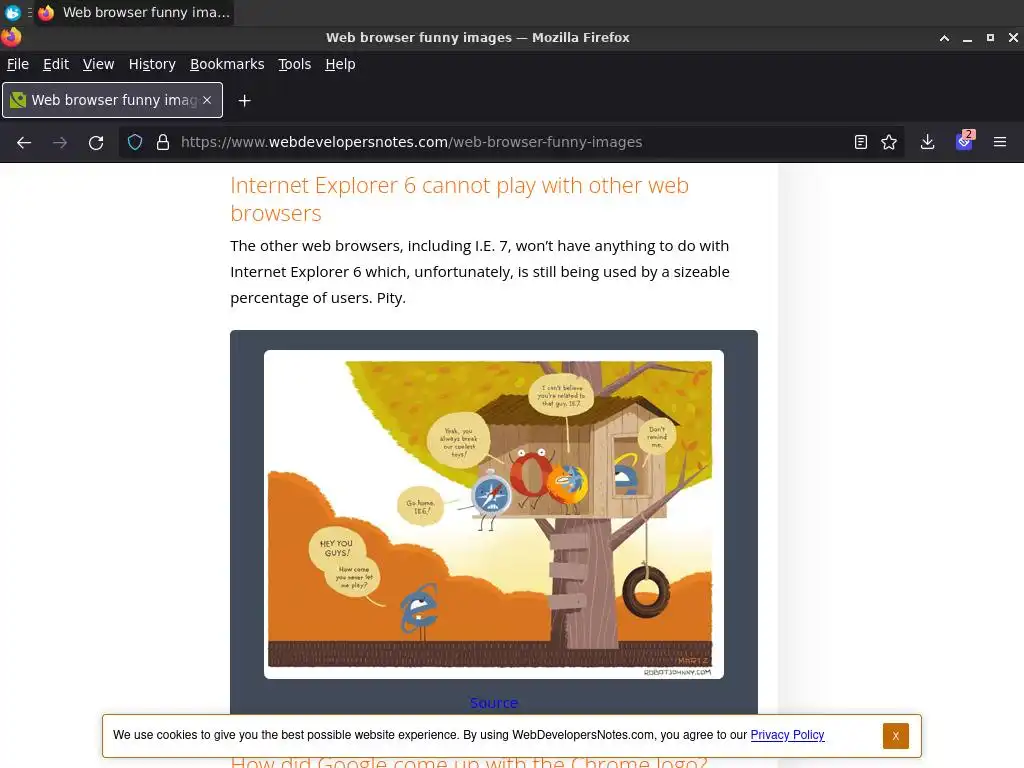The width and height of the screenshot is (1024, 768).
Task: Open the extension icon with badge 2
Action: pos(965,141)
